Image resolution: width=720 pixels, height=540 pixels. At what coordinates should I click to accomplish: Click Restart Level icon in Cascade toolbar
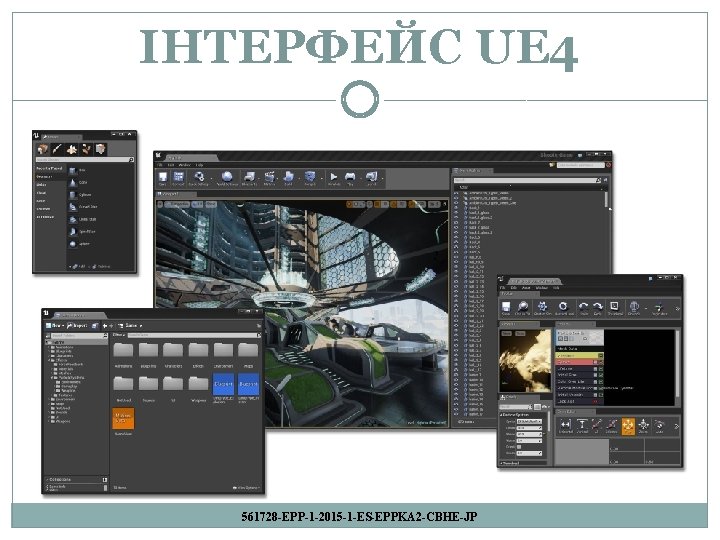563,308
